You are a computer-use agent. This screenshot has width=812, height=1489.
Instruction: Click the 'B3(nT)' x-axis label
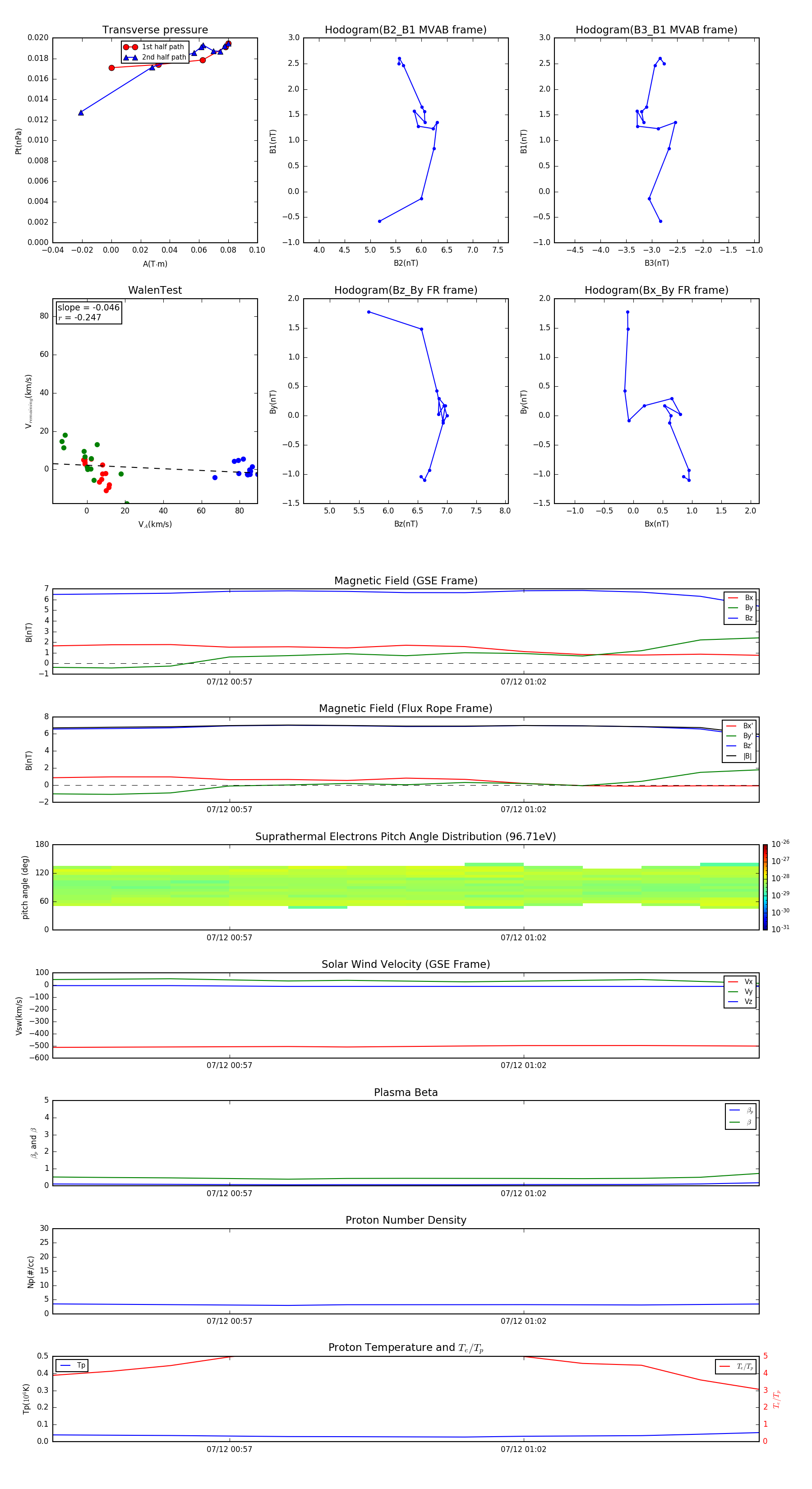[x=656, y=263]
